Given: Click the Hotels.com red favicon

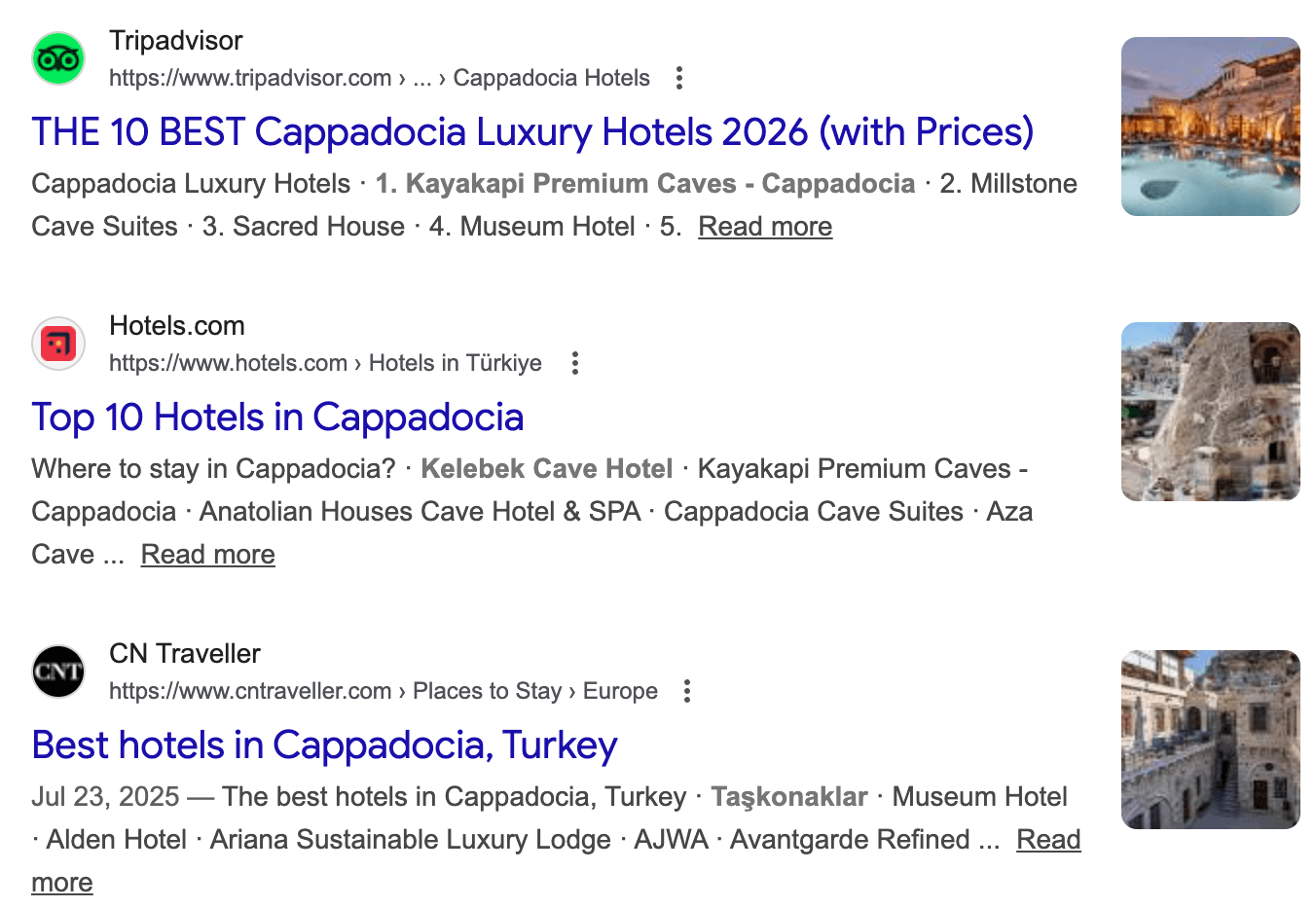Looking at the screenshot, I should 58,344.
